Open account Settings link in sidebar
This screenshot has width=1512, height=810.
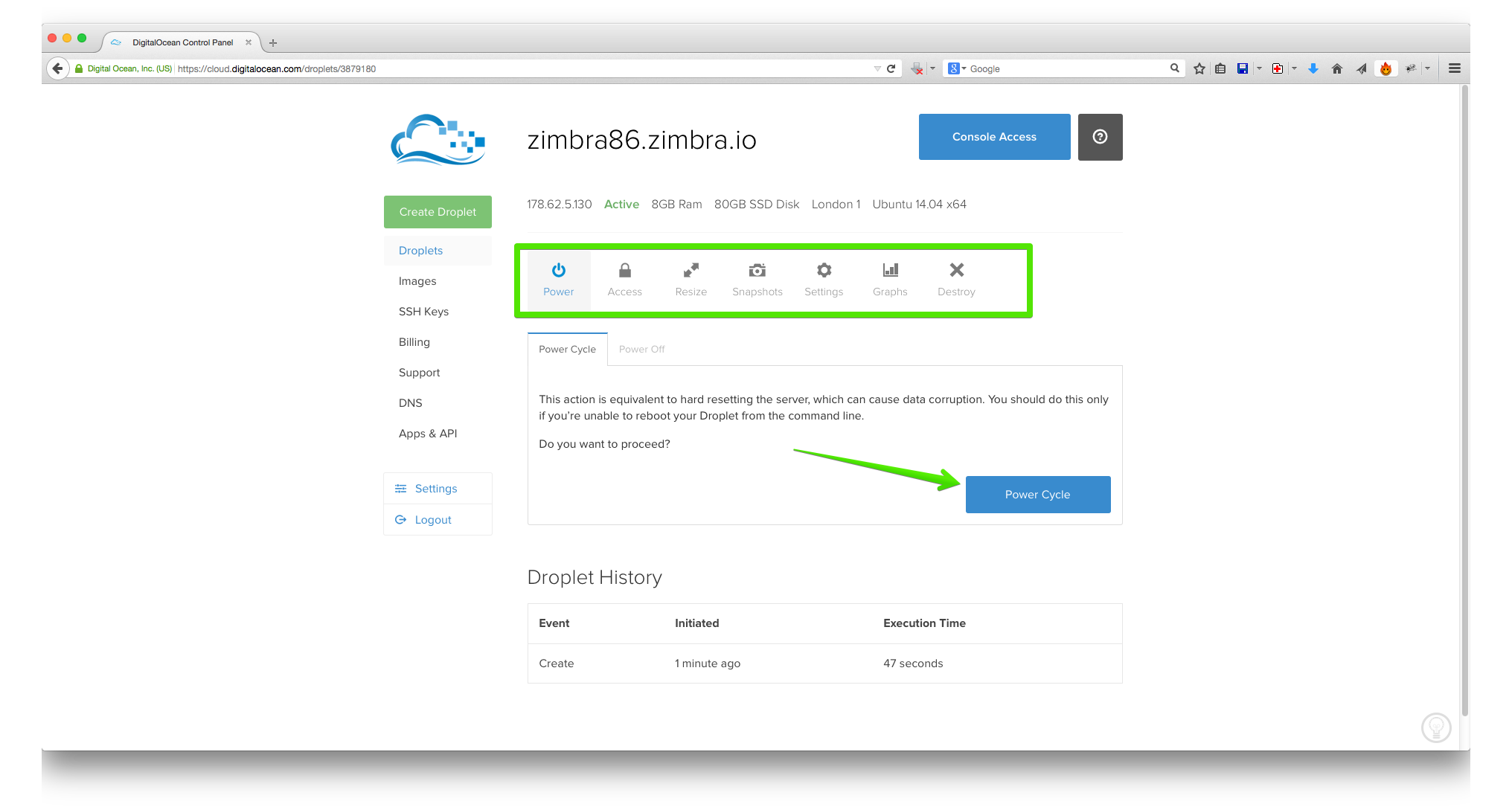[438, 489]
